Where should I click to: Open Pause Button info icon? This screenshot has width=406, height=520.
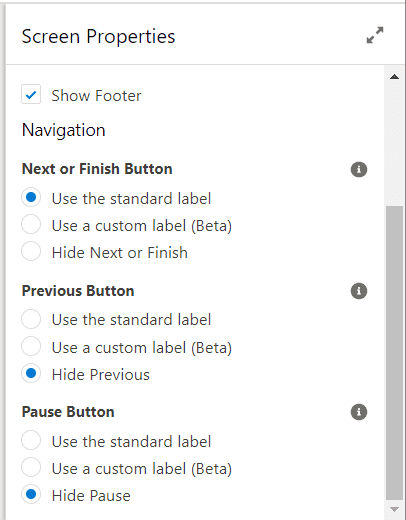[359, 412]
